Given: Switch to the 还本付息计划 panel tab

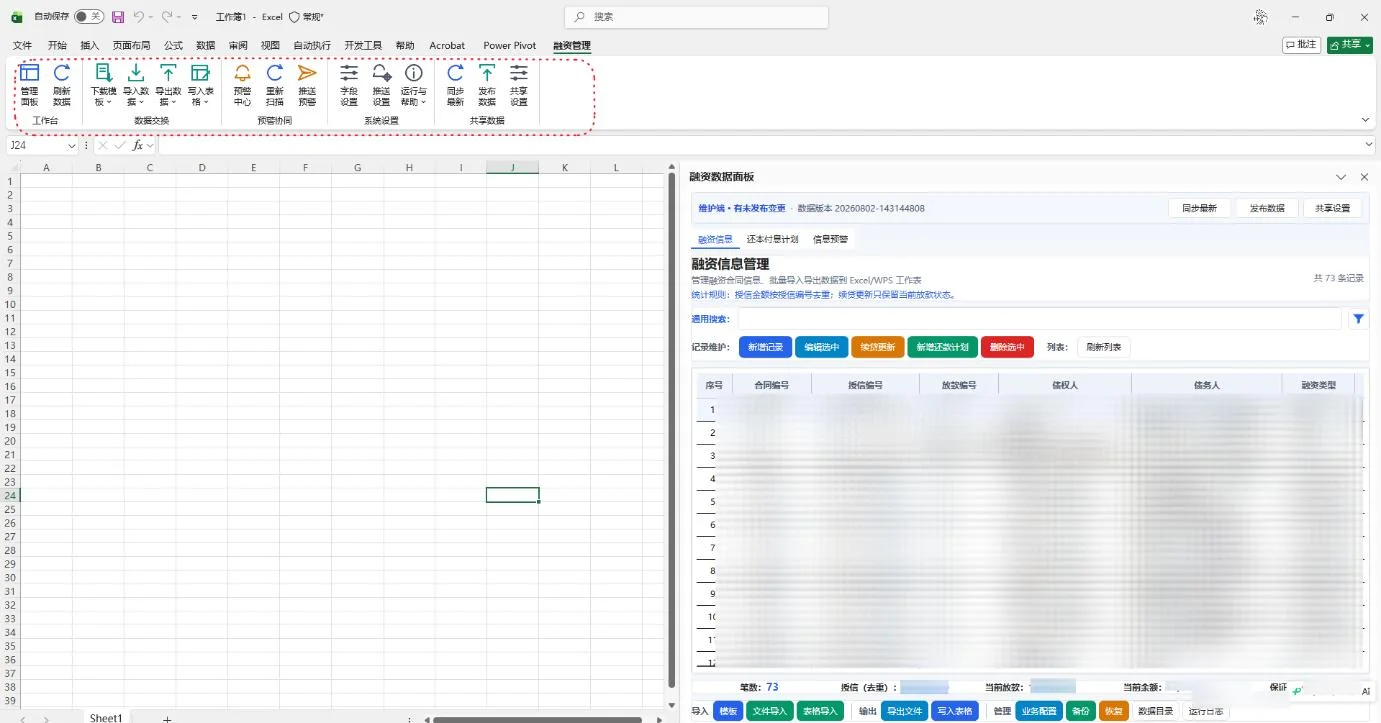Looking at the screenshot, I should point(772,240).
